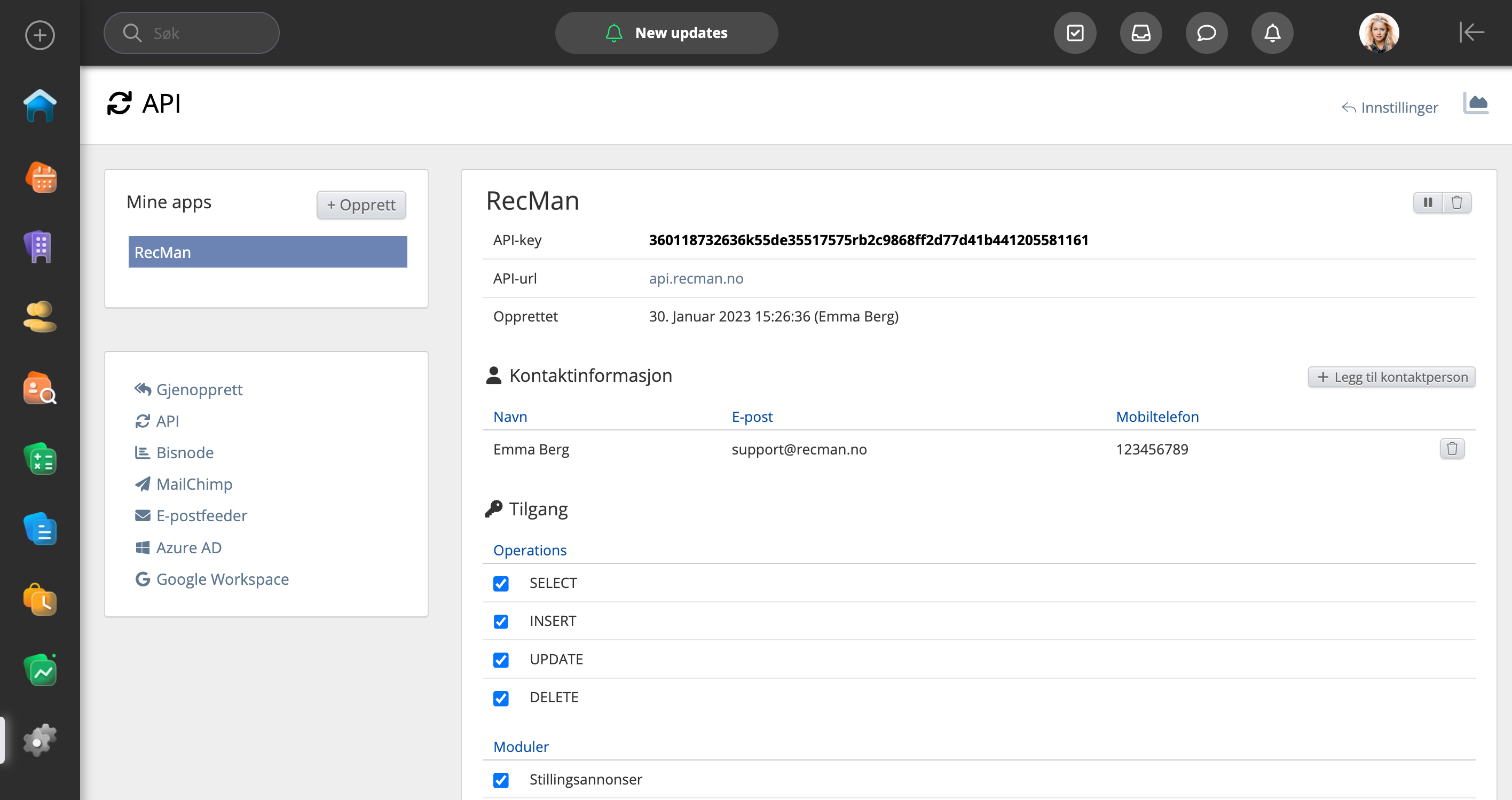Open the settings gear in the sidebar

coord(40,741)
